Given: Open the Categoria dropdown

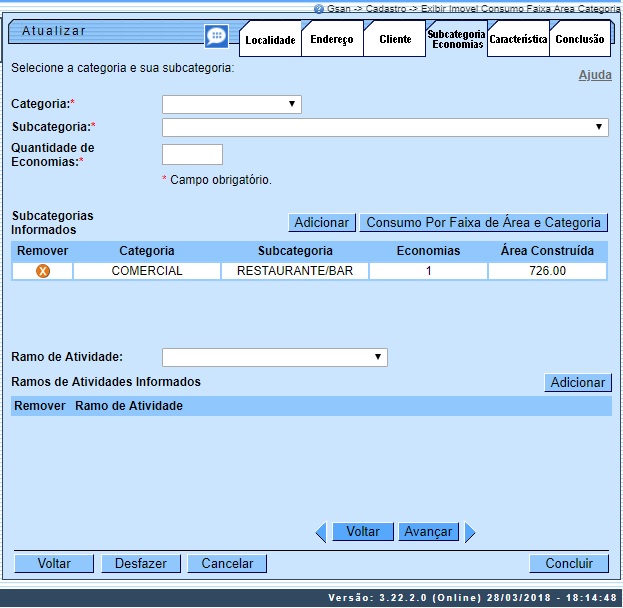Looking at the screenshot, I should click(231, 104).
